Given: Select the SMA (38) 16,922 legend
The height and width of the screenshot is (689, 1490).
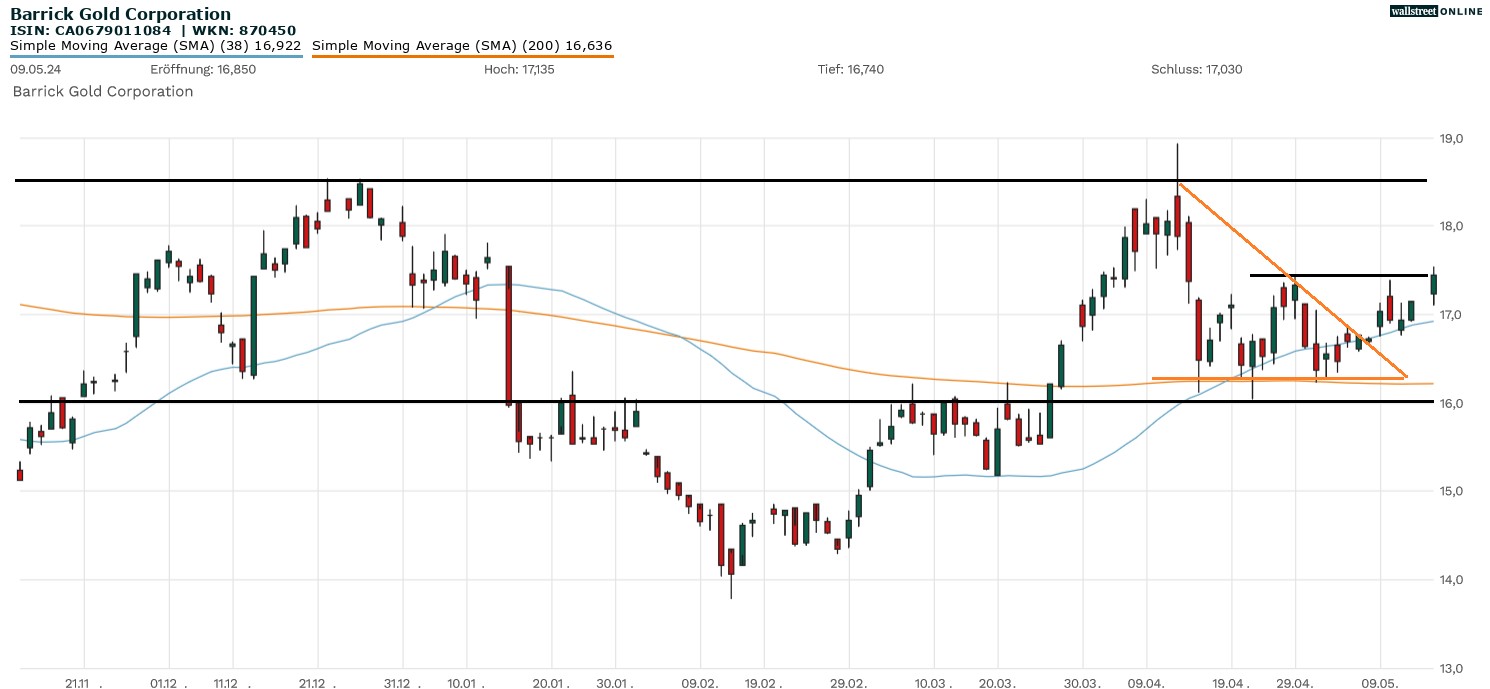Looking at the screenshot, I should 156,46.
